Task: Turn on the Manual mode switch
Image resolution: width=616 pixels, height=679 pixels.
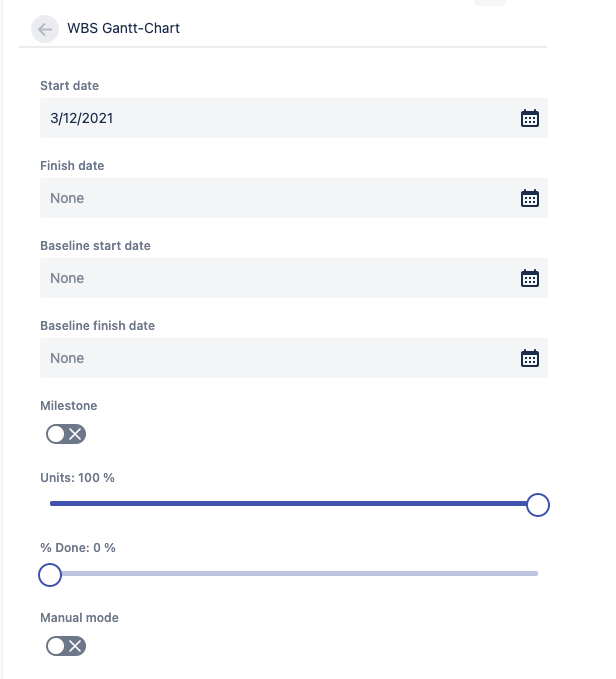Action: (66, 646)
